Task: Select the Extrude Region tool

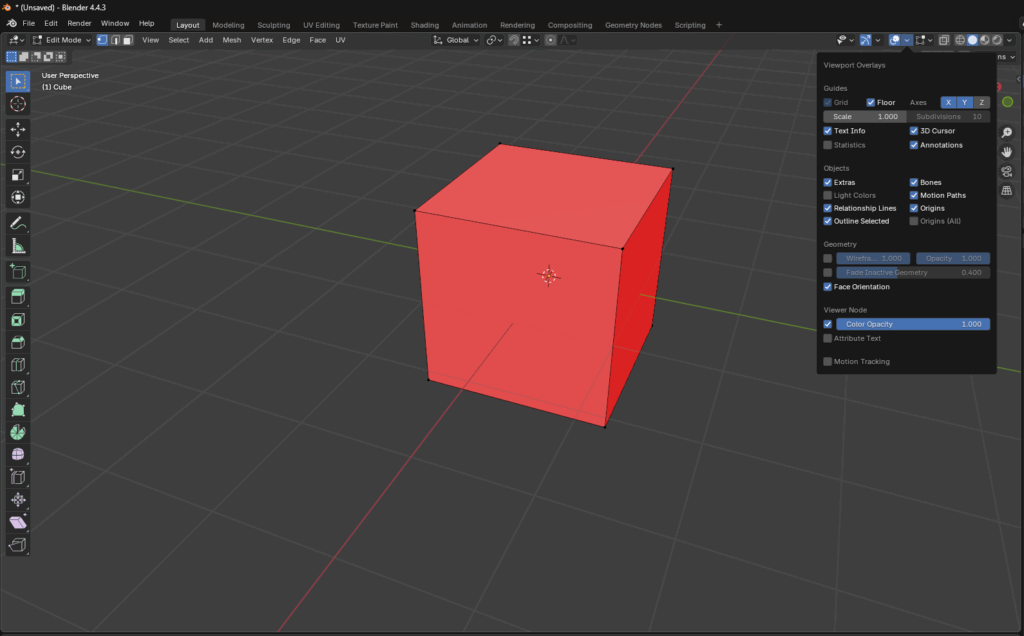Action: coord(18,297)
